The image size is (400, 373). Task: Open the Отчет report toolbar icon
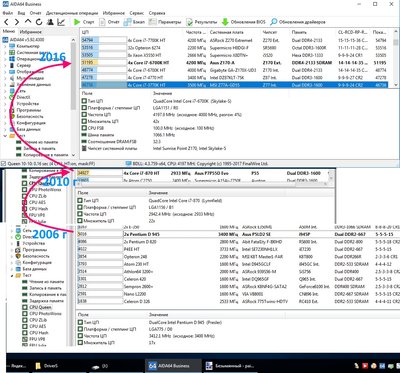103,22
